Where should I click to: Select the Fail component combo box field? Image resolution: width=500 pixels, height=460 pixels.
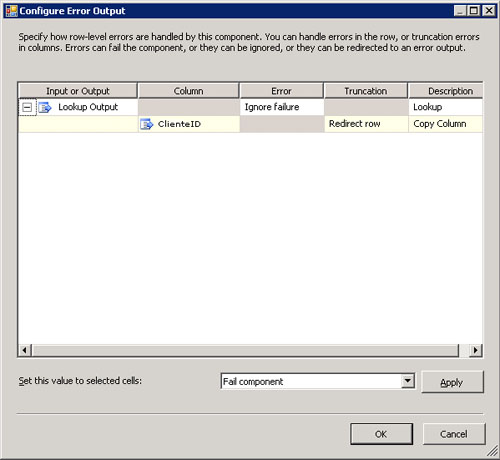point(317,381)
